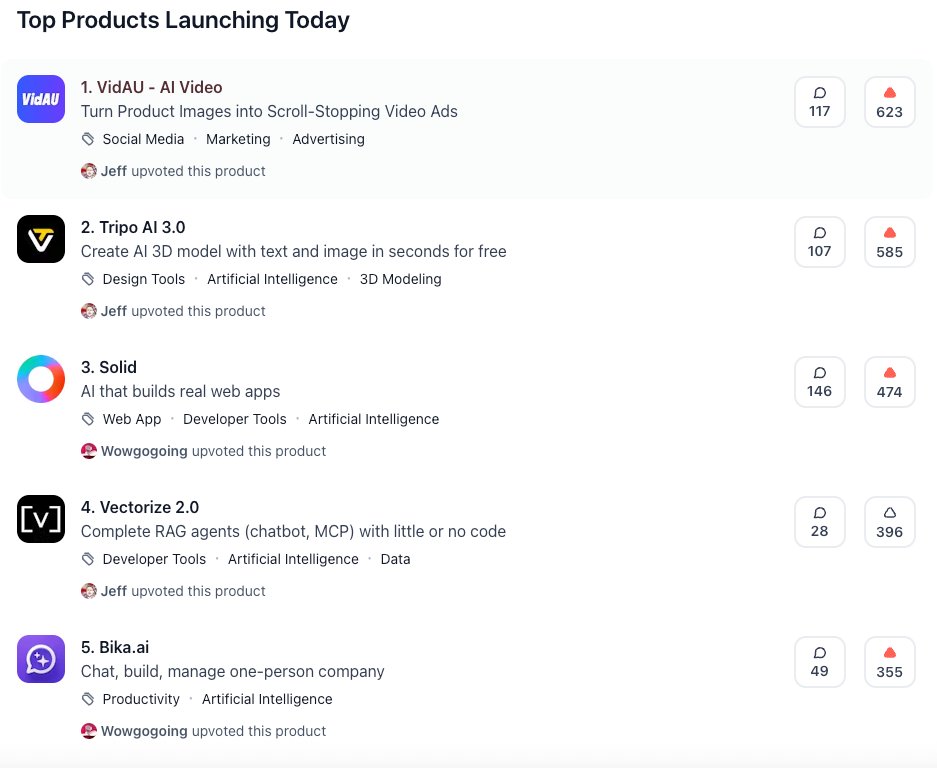
Task: View Solid's 146 comments
Action: [x=819, y=382]
